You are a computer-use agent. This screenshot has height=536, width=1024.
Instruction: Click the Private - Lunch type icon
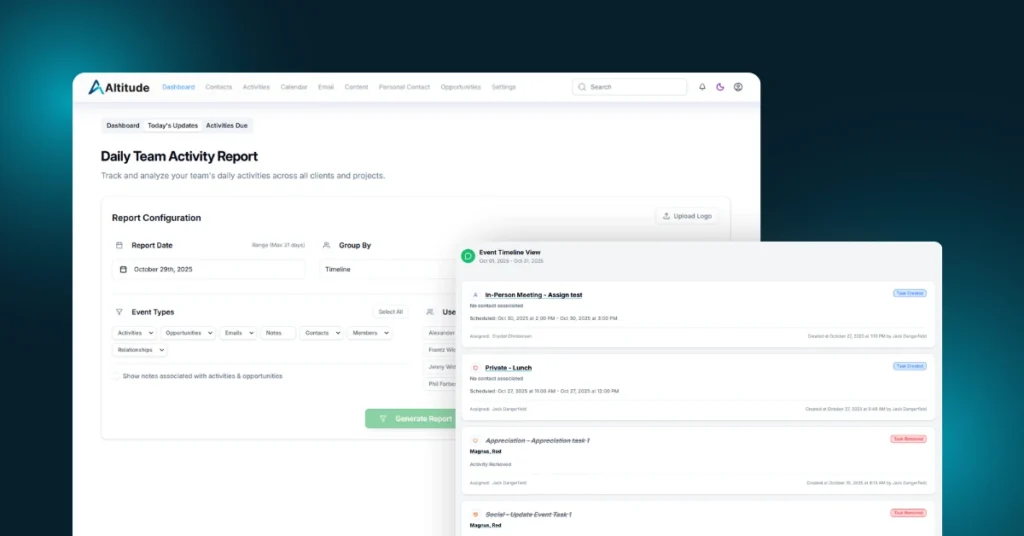pos(475,368)
